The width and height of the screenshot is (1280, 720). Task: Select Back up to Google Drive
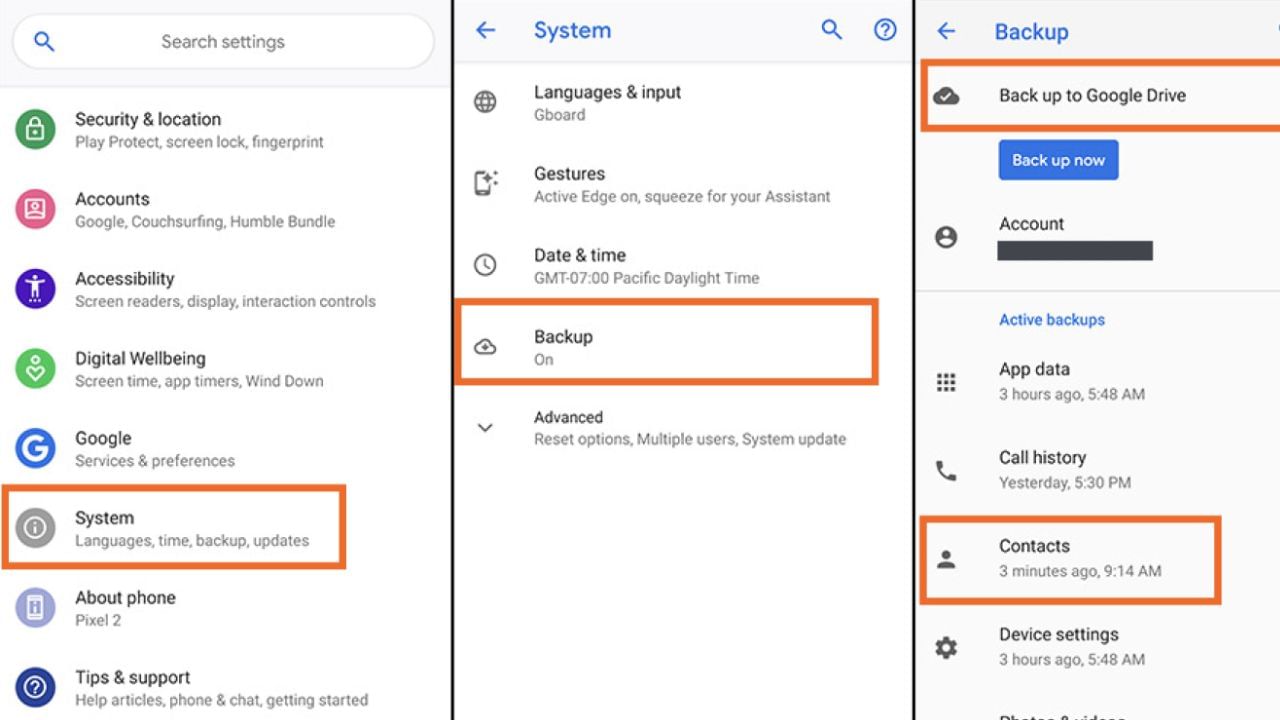point(1100,95)
